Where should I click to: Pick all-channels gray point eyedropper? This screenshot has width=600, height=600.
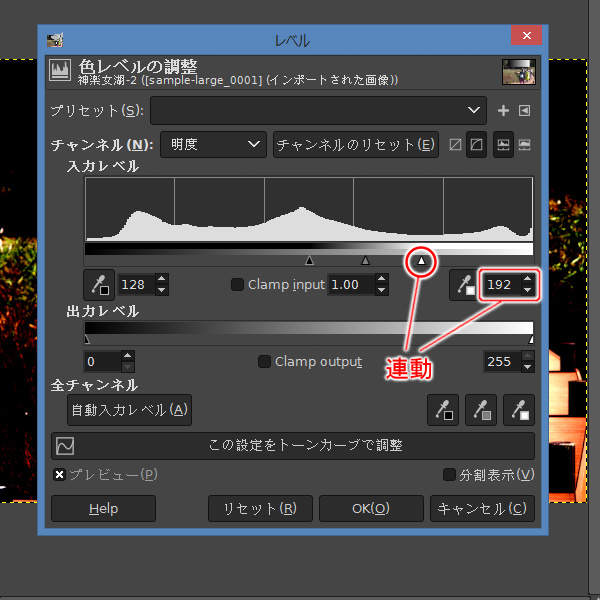tap(481, 410)
